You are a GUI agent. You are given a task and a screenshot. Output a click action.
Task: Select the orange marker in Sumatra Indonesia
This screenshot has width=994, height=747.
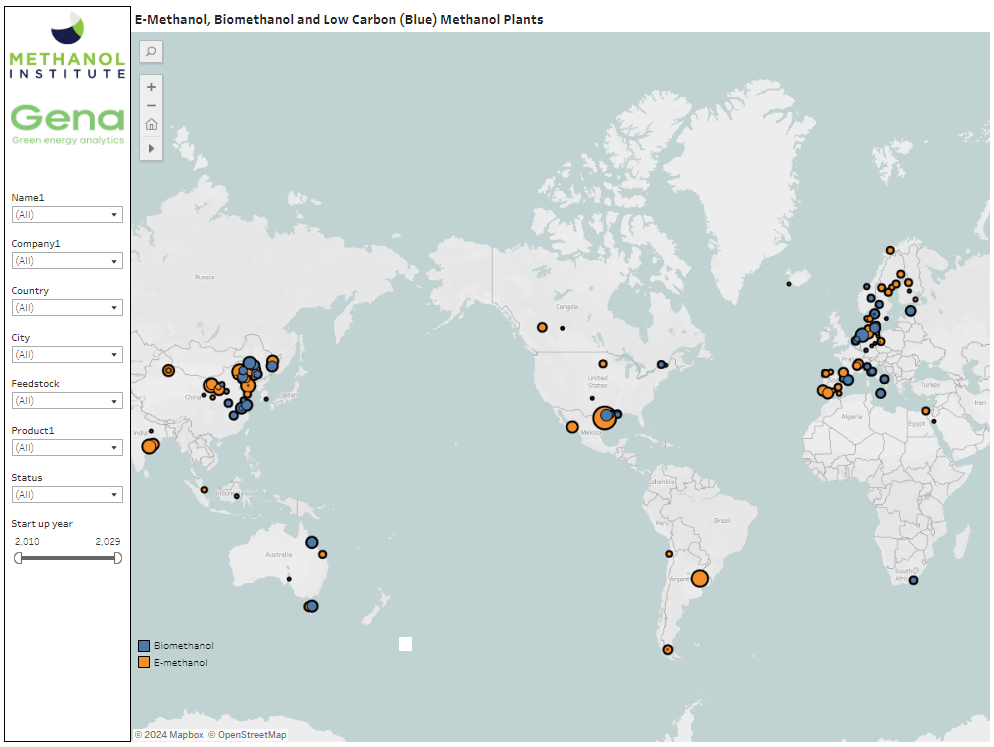[204, 490]
